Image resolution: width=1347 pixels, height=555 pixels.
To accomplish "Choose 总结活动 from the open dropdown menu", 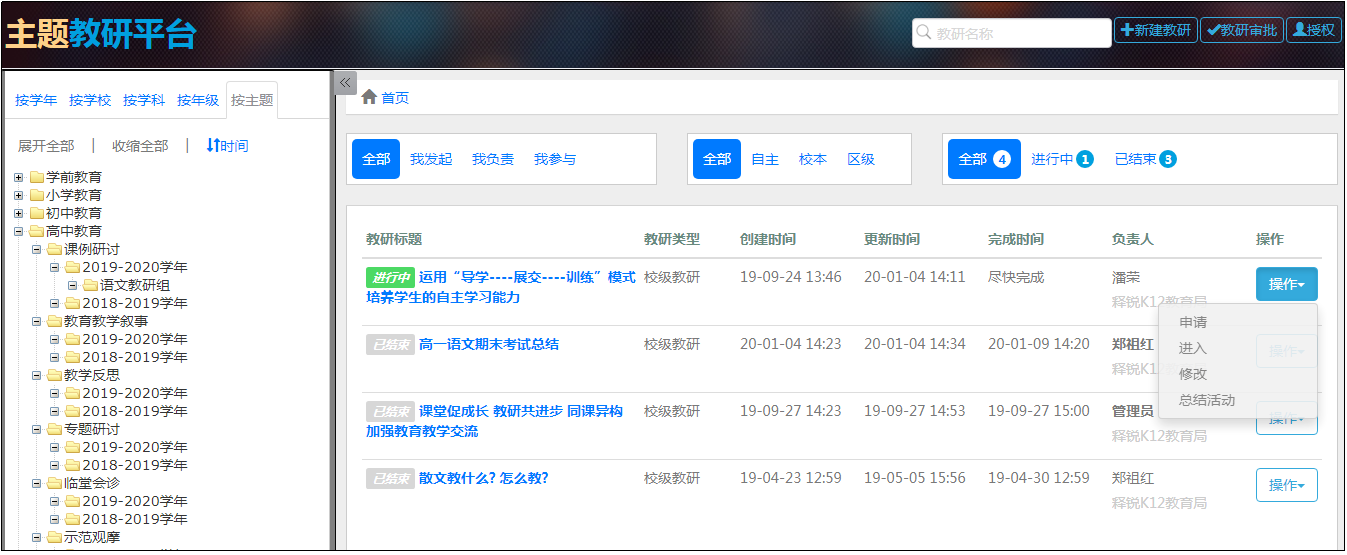I will point(1206,400).
